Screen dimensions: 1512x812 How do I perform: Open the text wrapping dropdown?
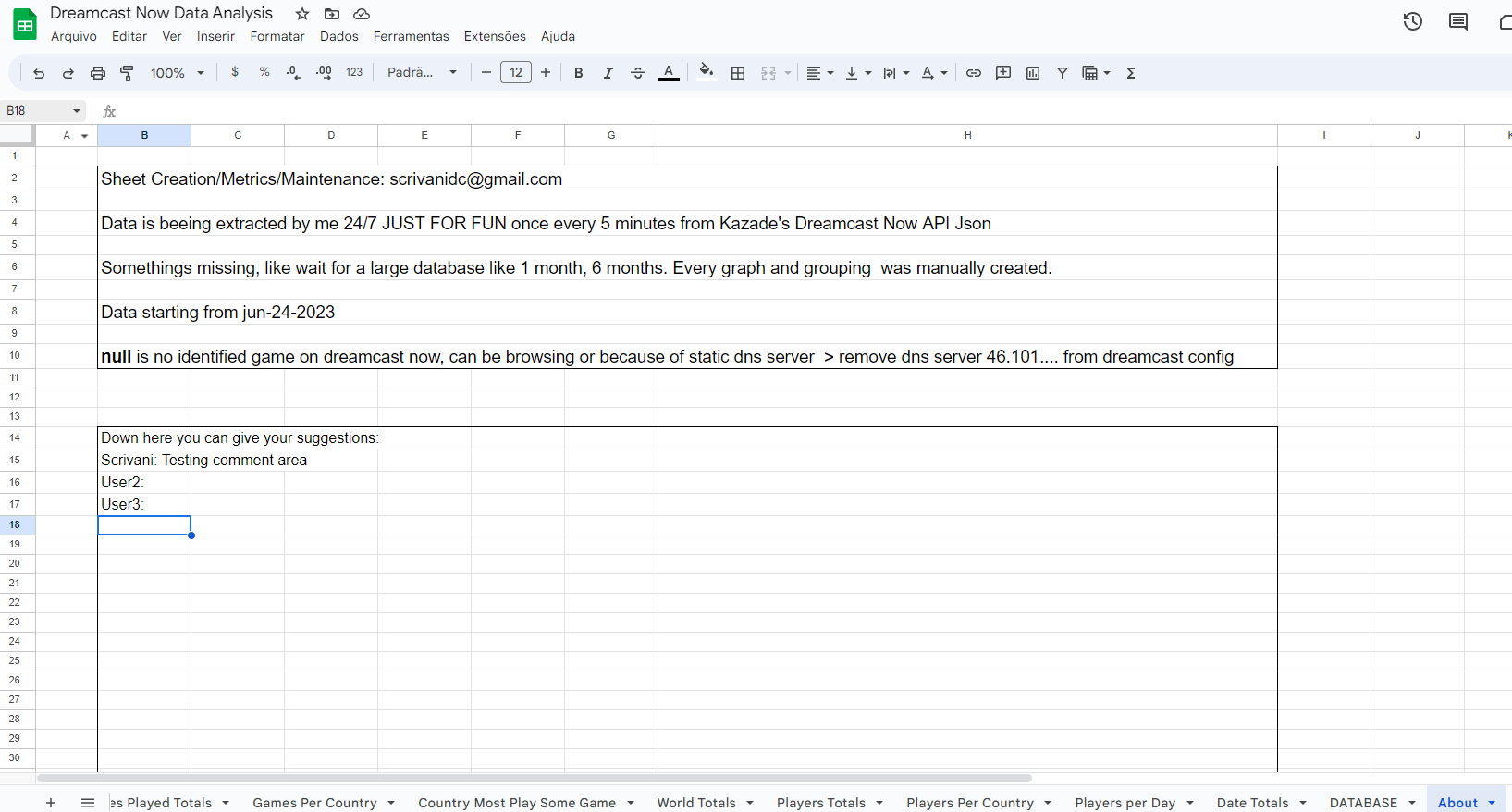896,73
